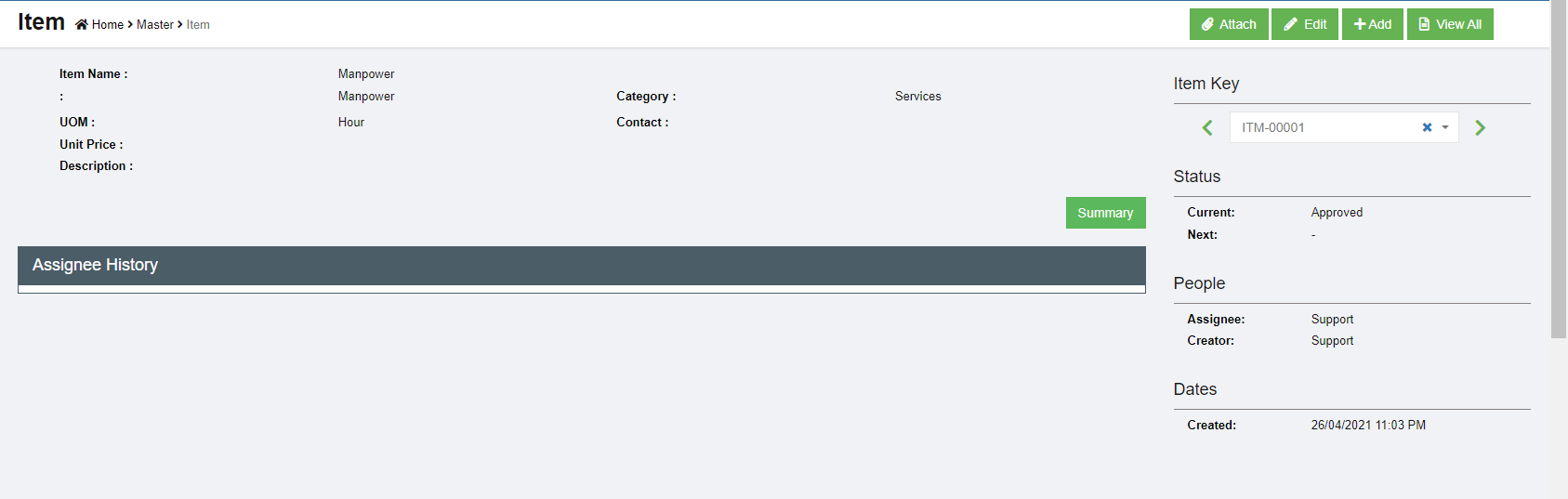Click the Created date 26/04/2021 value
This screenshot has width=1568, height=499.
tap(1367, 426)
